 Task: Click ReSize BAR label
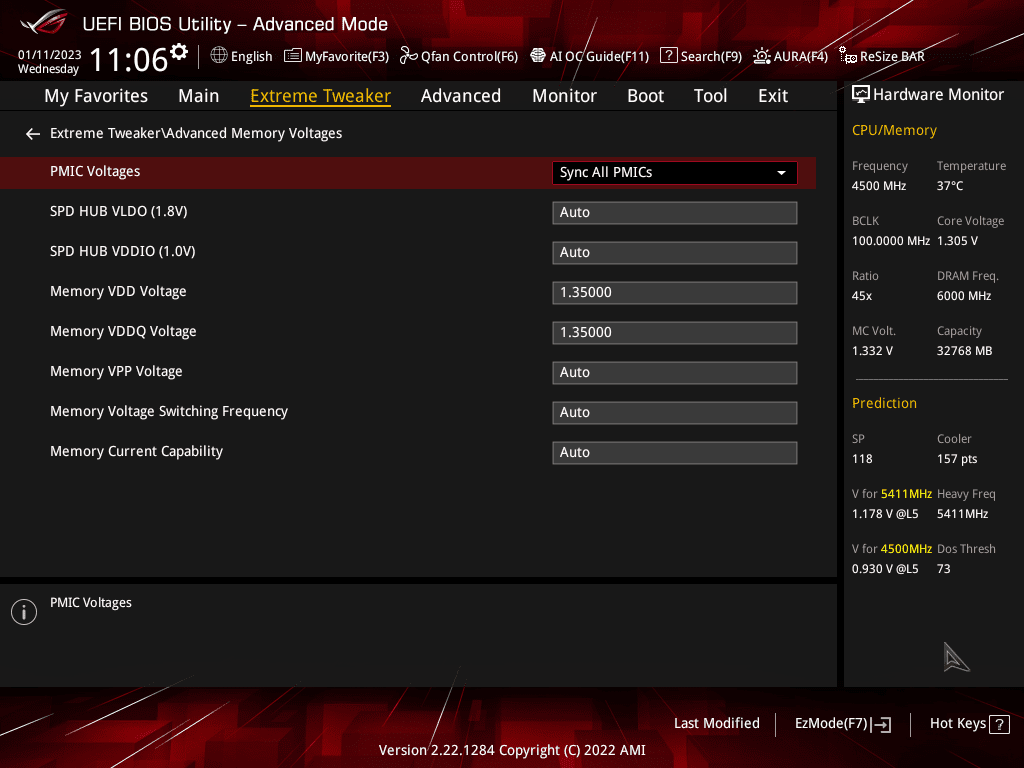click(x=892, y=57)
